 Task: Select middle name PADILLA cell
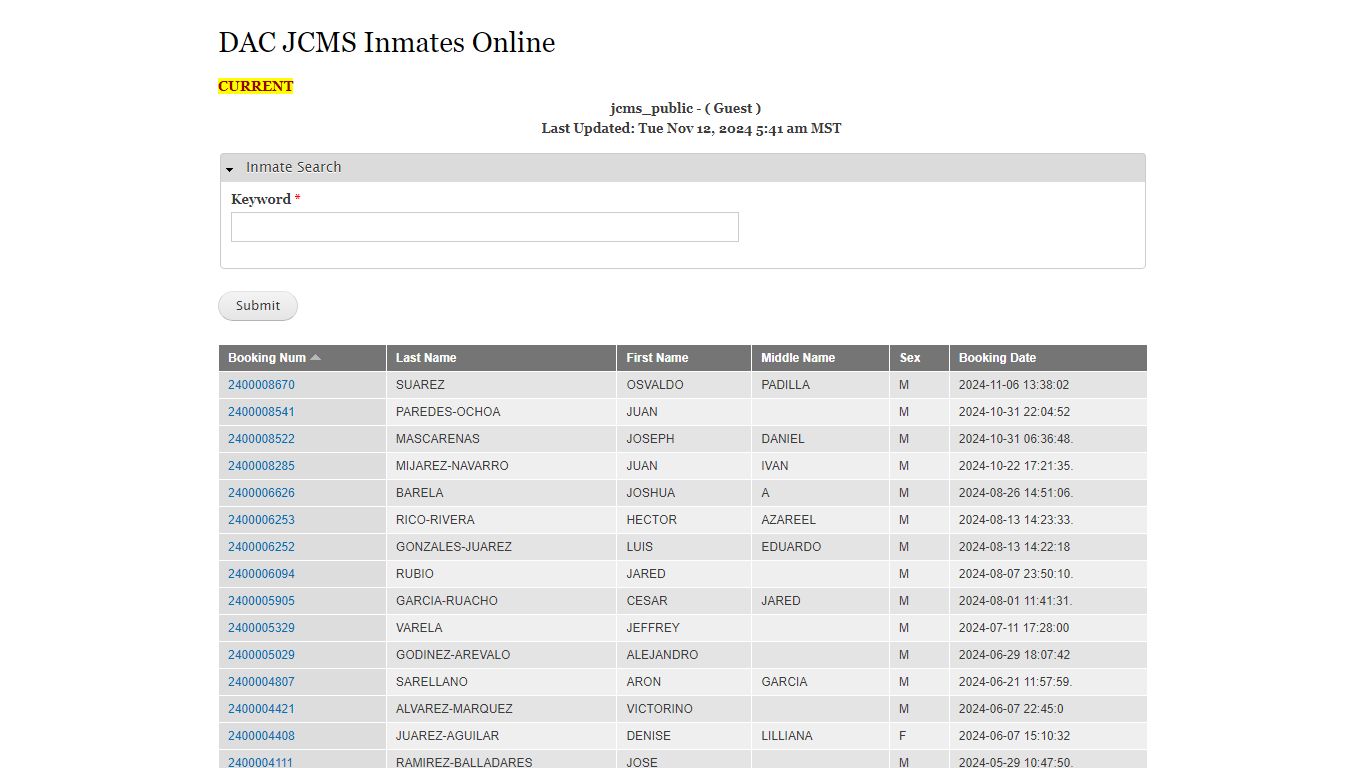tap(820, 385)
